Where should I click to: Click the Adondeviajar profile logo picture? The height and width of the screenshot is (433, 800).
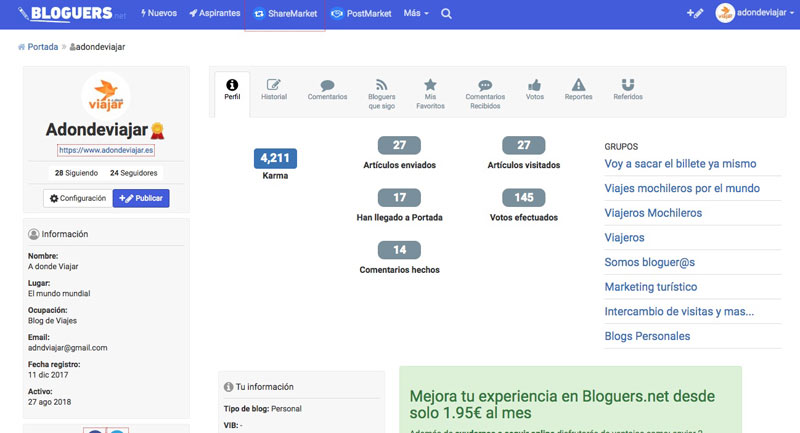tap(106, 95)
